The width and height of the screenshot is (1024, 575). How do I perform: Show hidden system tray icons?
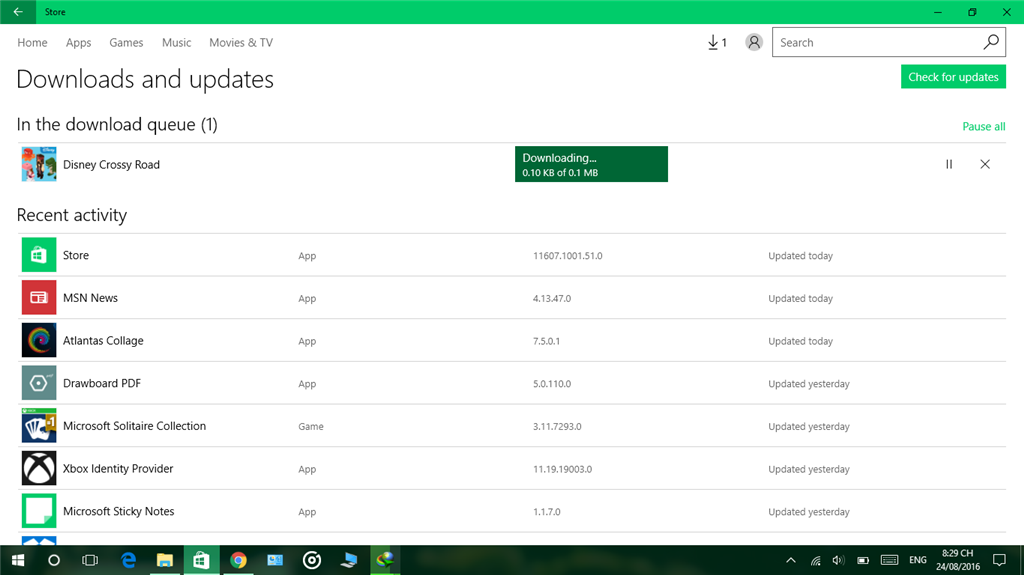pyautogui.click(x=791, y=560)
